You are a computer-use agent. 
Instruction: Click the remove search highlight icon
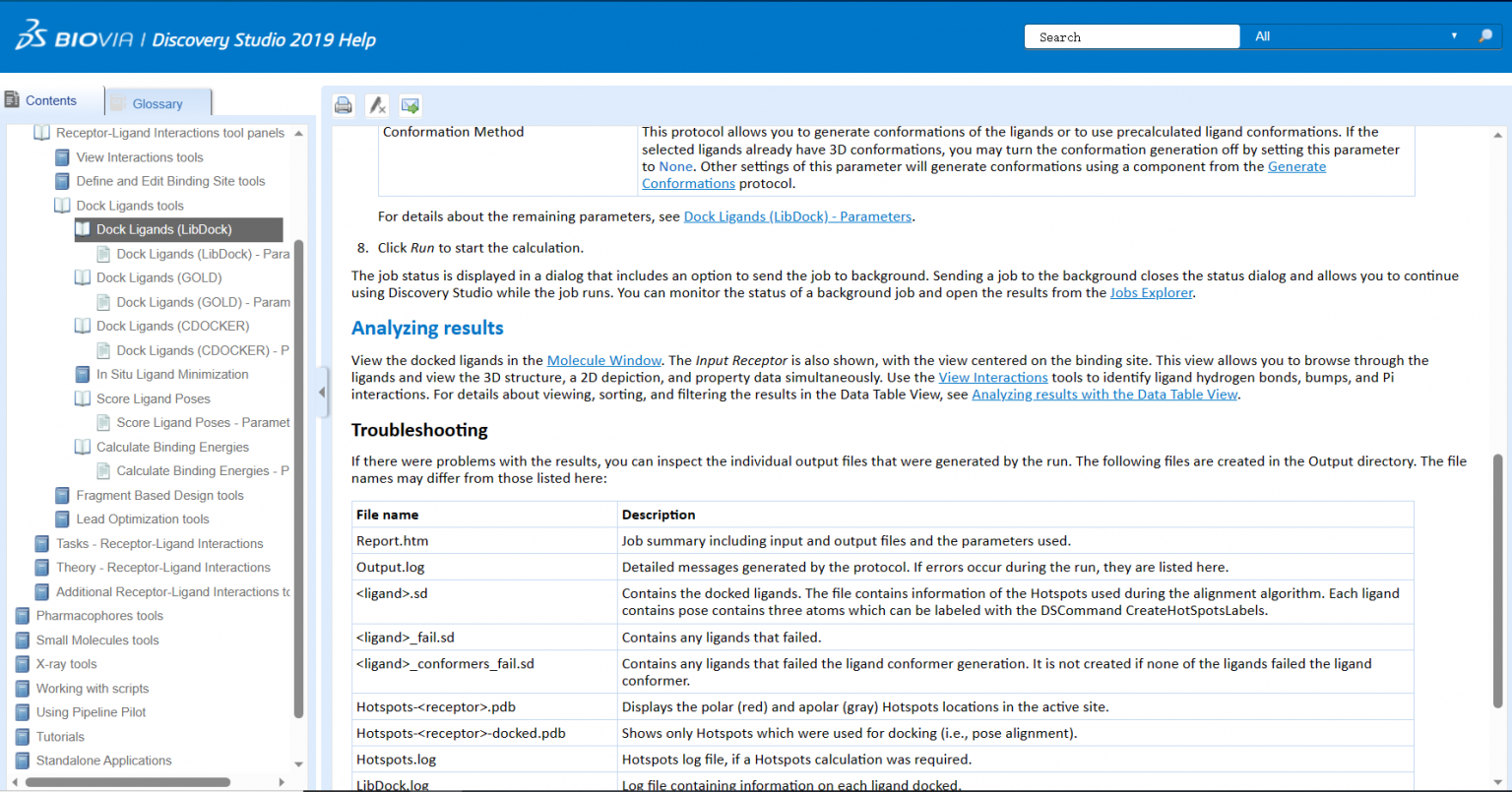[377, 105]
